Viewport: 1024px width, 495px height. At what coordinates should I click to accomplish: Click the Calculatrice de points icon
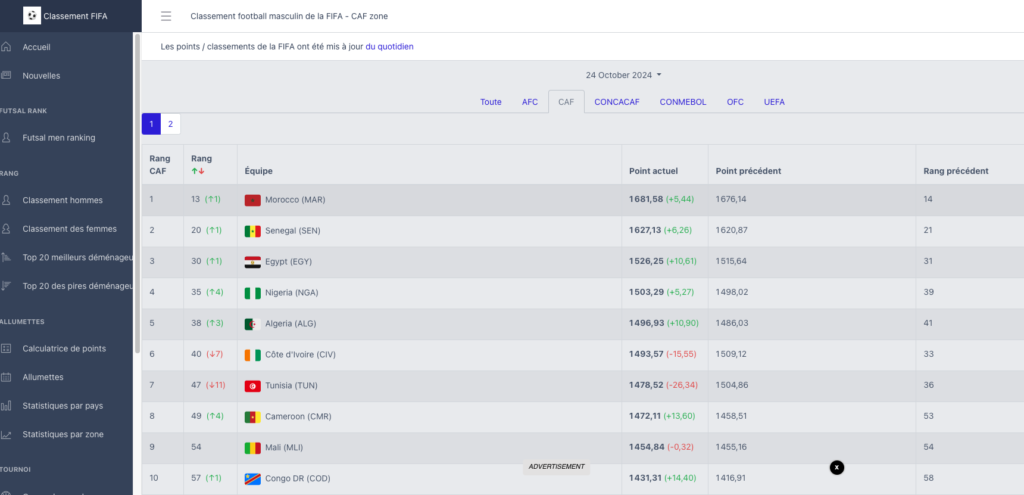7,348
